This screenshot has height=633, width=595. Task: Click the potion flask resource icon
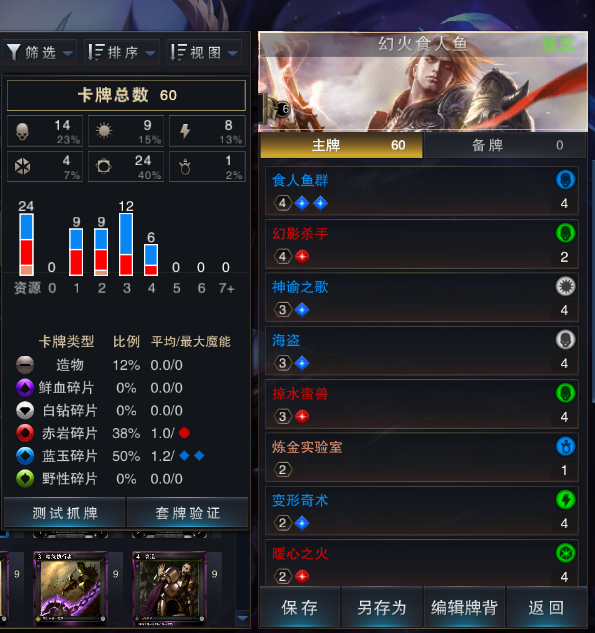point(185,167)
